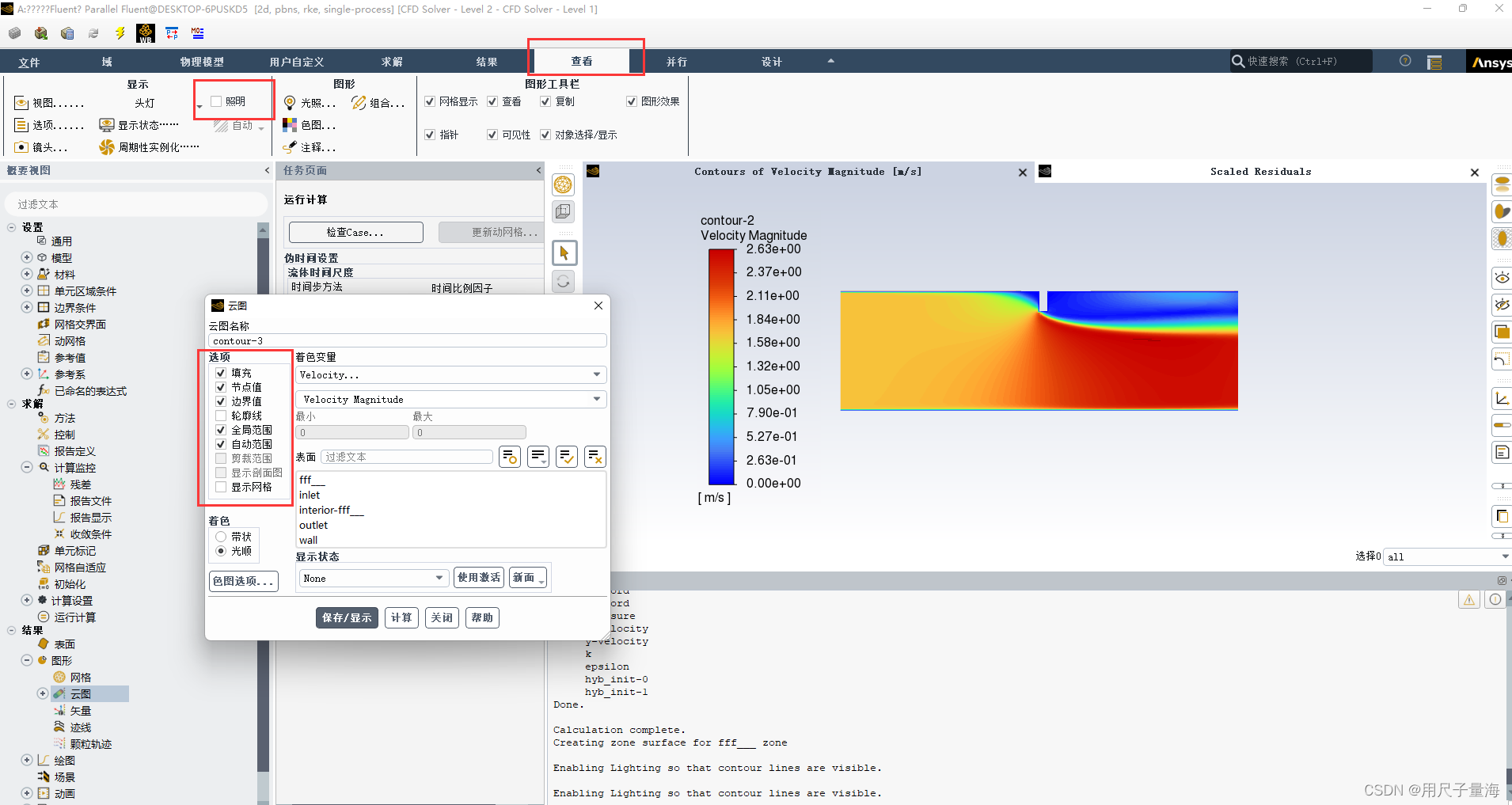Click the select pointer arrow tool

tap(564, 253)
